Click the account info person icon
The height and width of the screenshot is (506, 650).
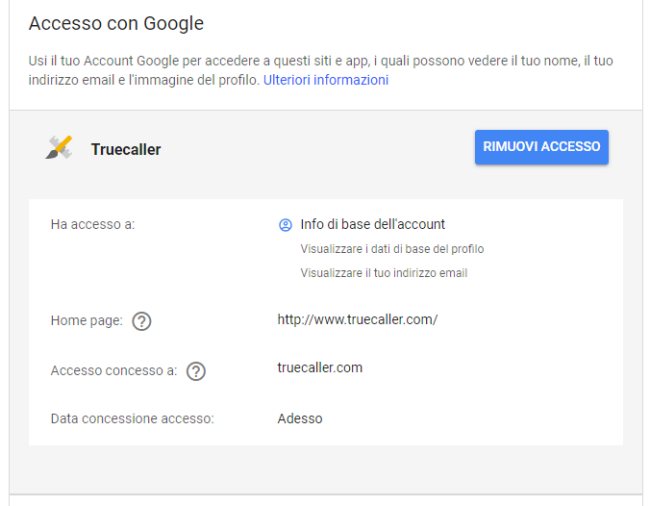point(285,225)
